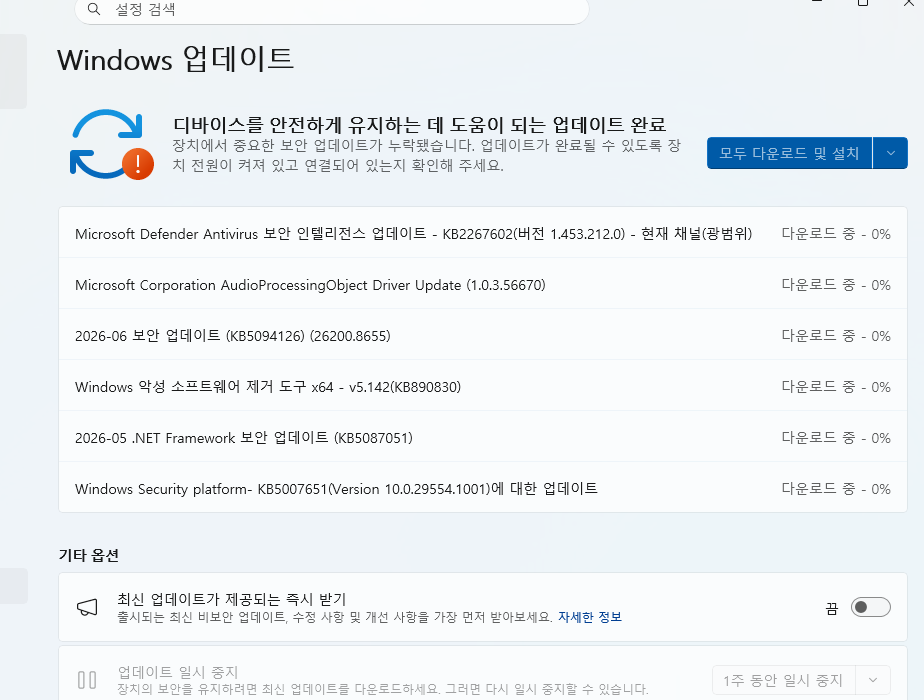
Task: Click download status of KB890830 tool
Action: pyautogui.click(x=836, y=387)
